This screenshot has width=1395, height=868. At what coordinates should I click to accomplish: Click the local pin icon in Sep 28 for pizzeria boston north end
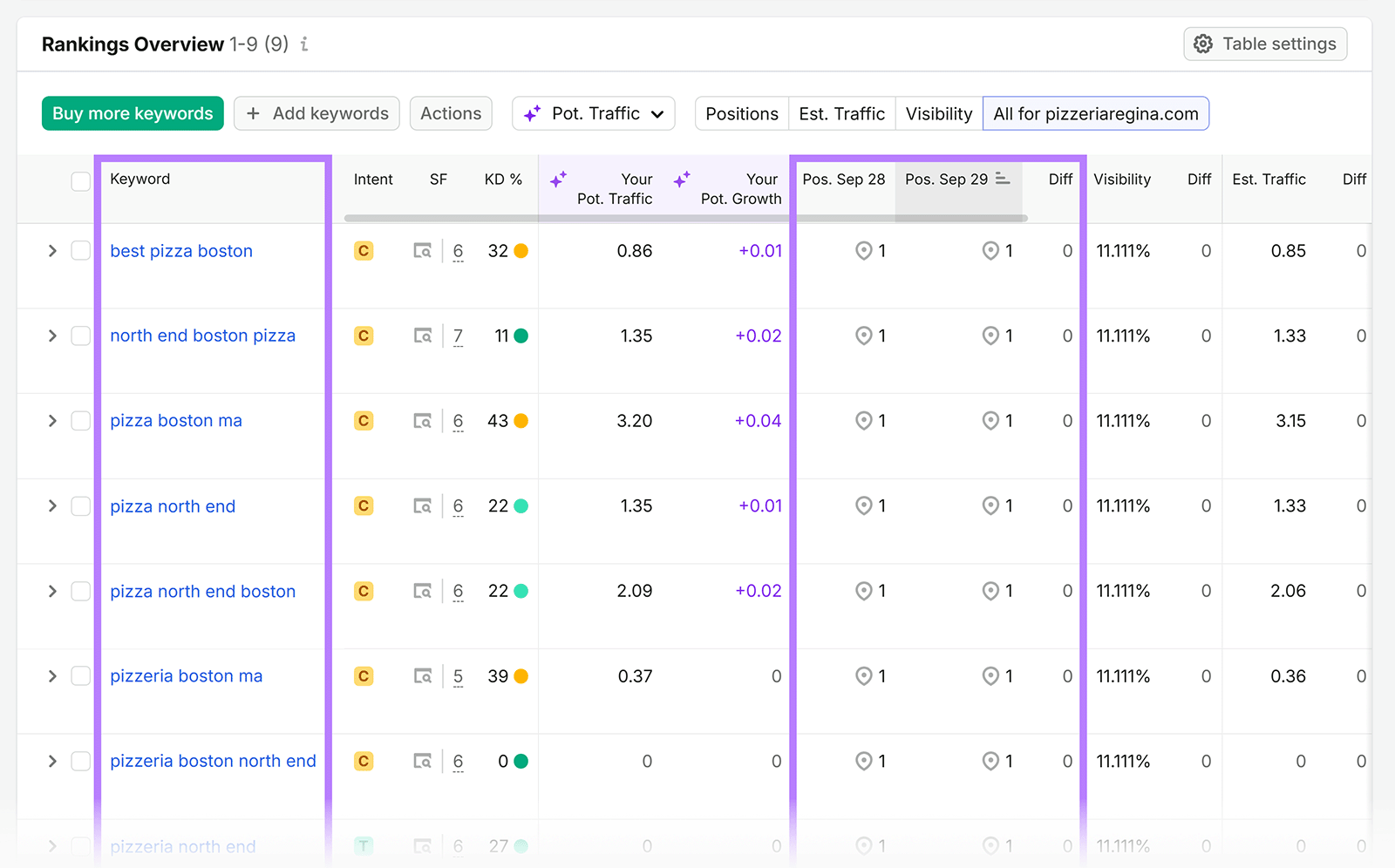(863, 761)
